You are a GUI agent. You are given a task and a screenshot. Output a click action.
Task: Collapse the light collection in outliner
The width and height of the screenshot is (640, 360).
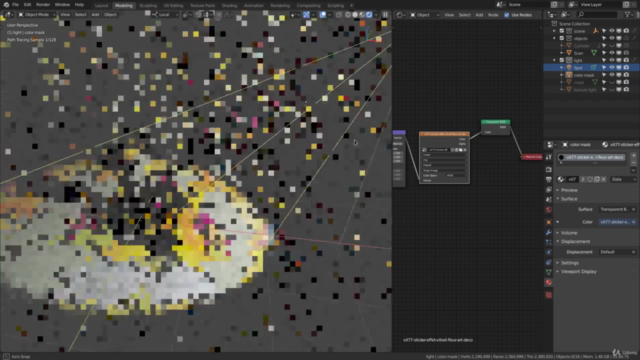554,60
